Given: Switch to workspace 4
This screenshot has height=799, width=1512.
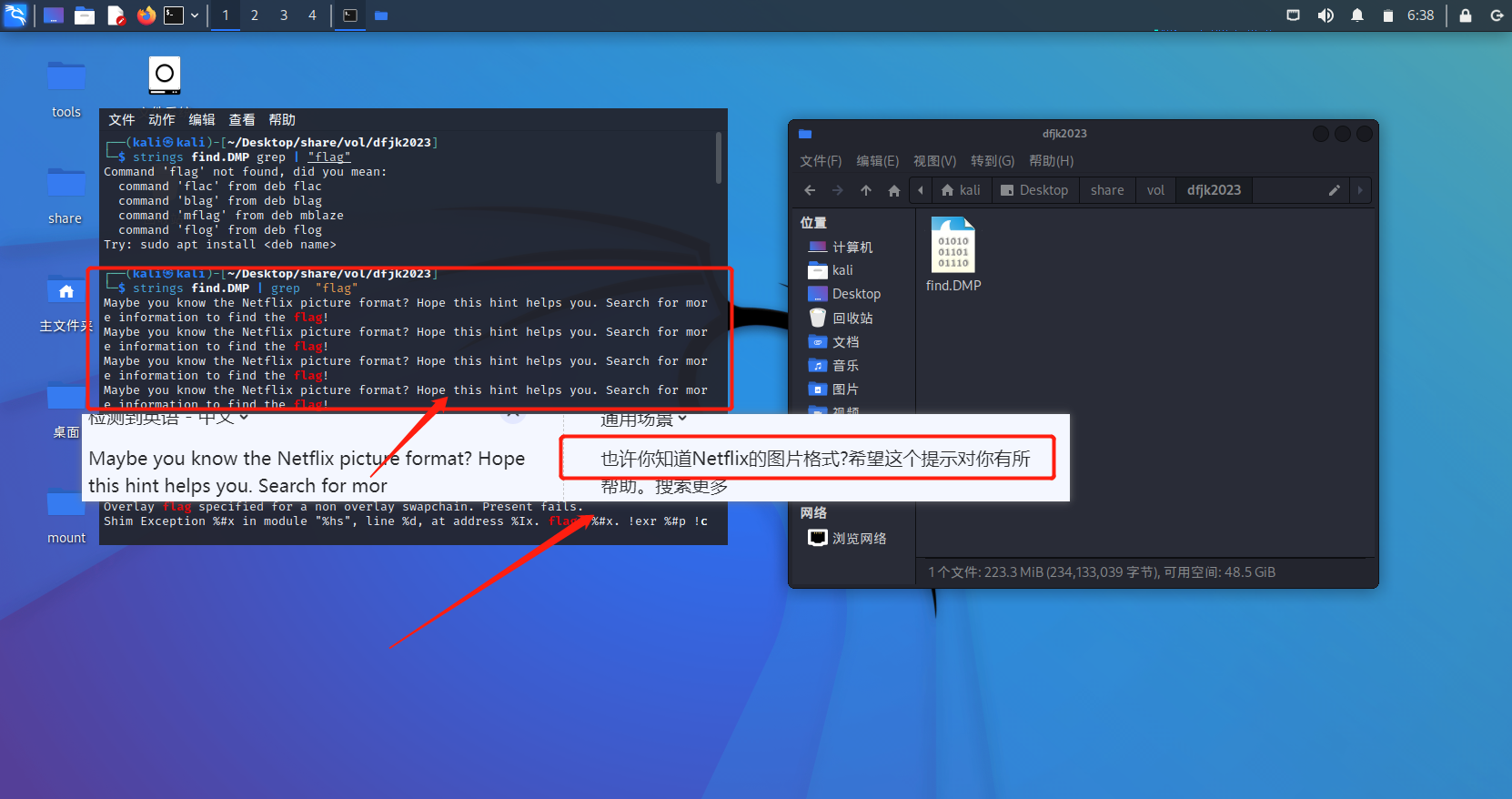Looking at the screenshot, I should 312,15.
